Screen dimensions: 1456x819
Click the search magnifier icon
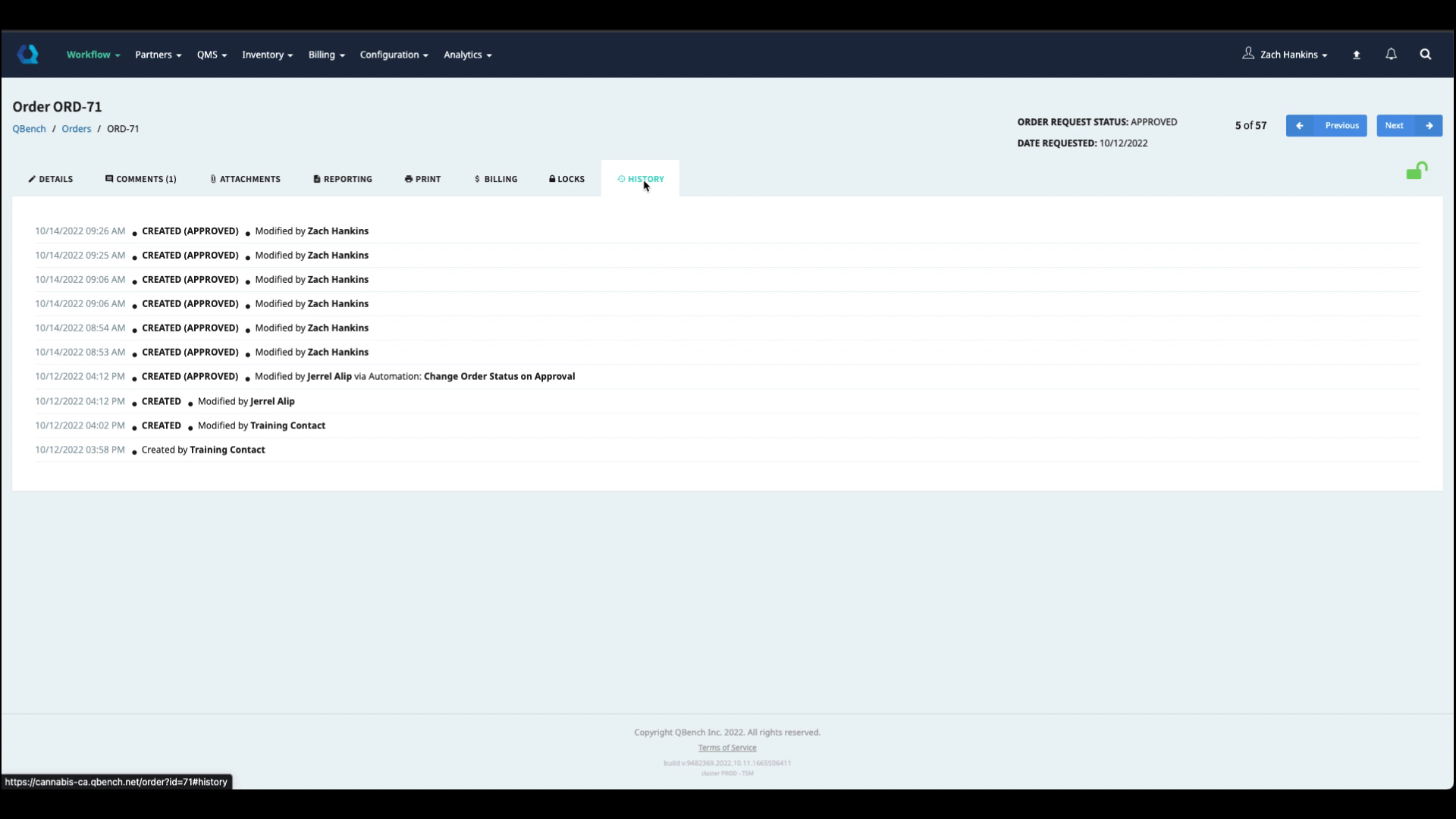click(x=1425, y=55)
